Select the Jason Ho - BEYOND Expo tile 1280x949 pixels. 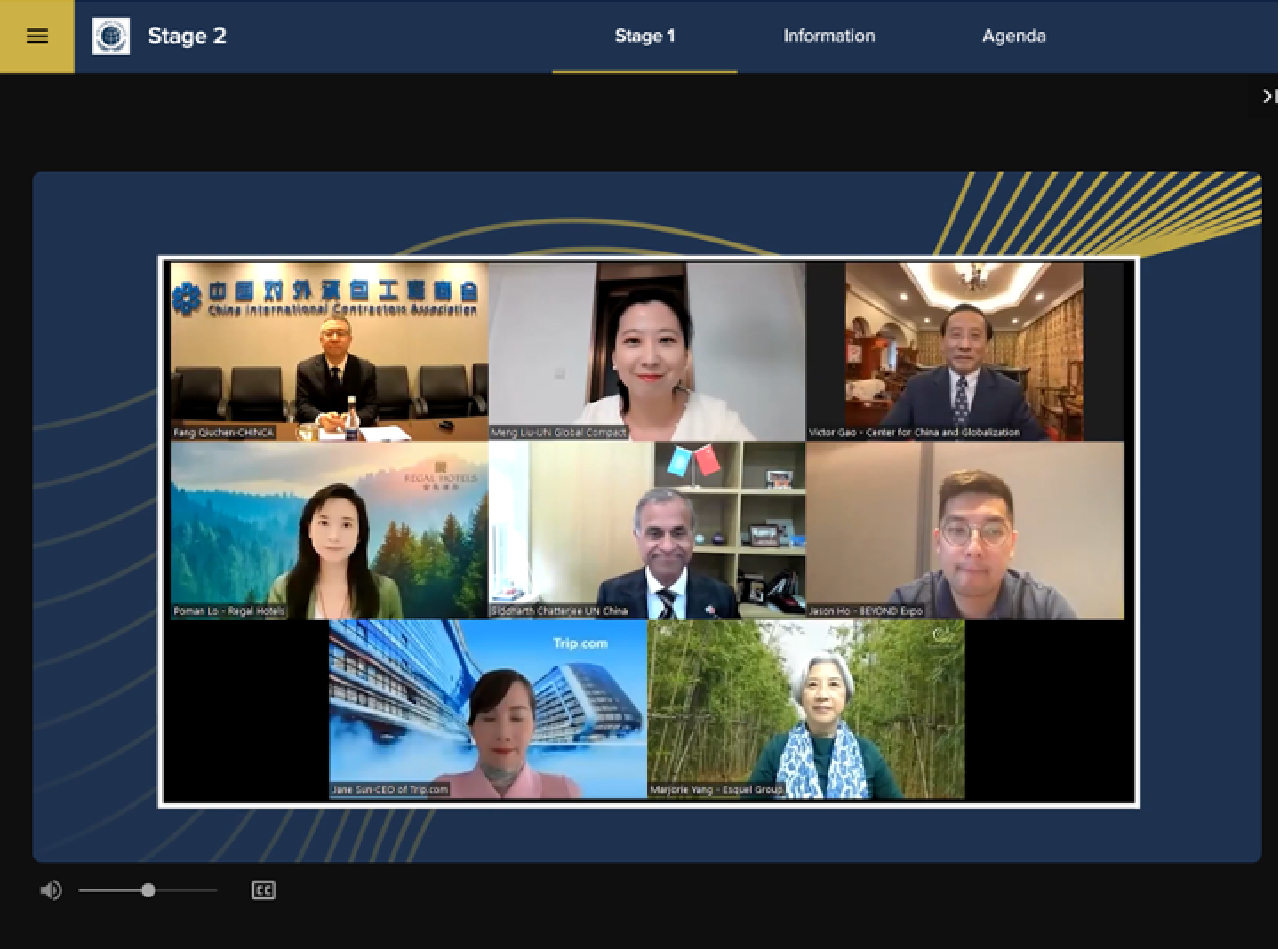[x=964, y=530]
